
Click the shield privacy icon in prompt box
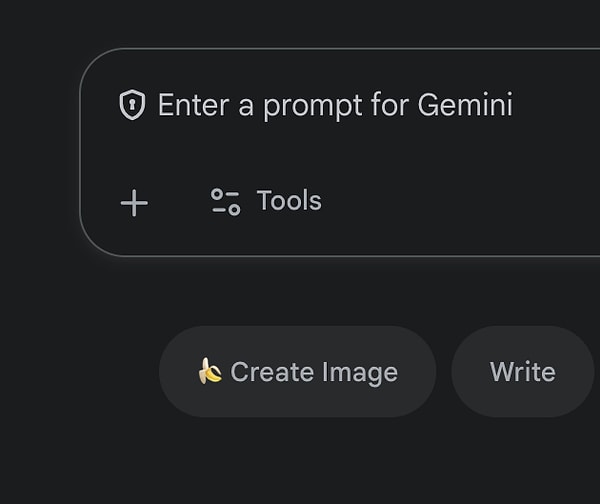pyautogui.click(x=132, y=105)
